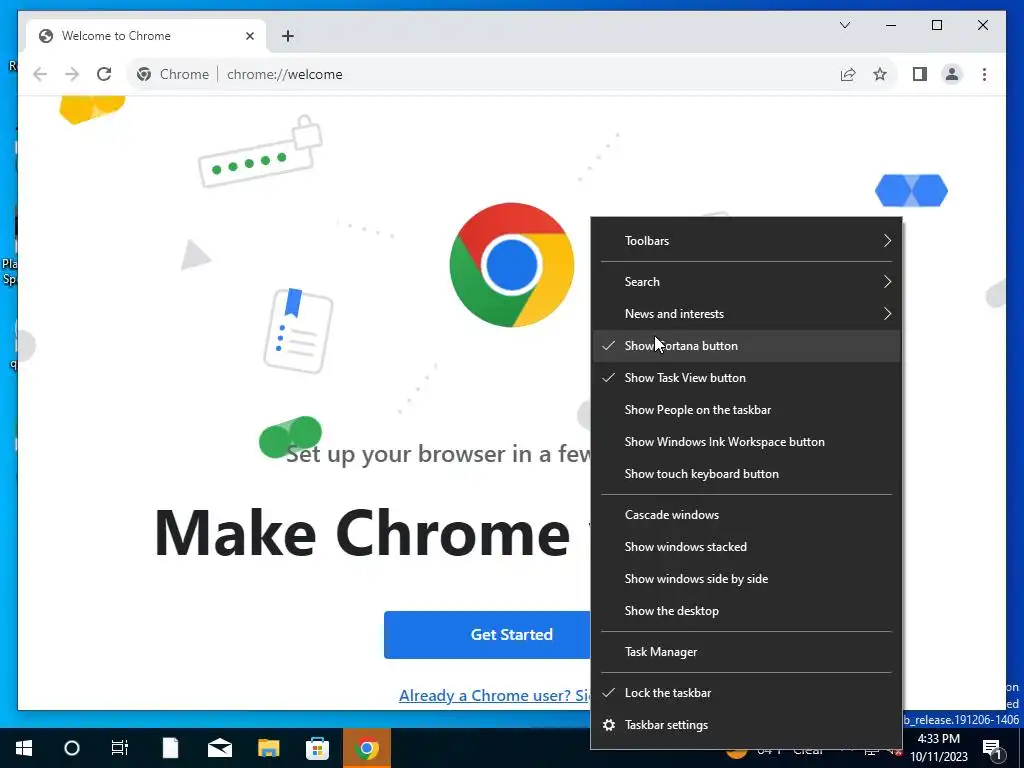Open the Chrome profile avatar menu
The width and height of the screenshot is (1024, 768).
(952, 74)
